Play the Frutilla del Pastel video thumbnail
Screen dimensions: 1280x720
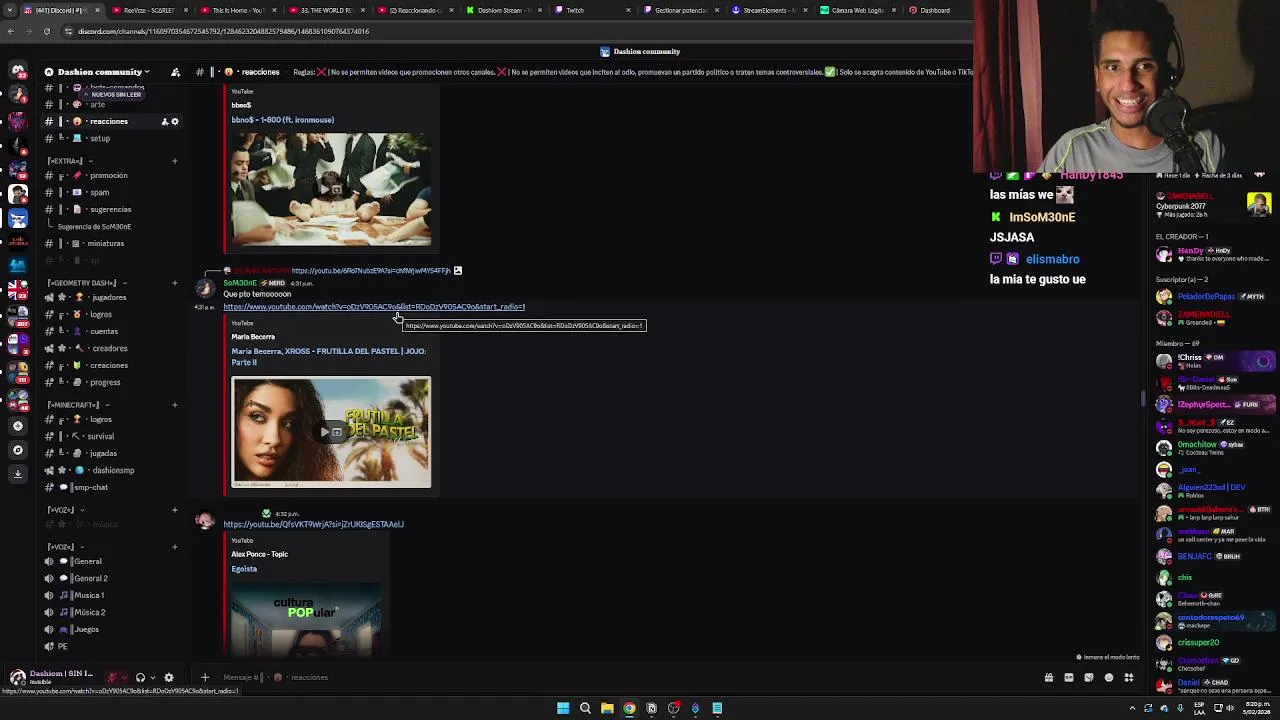[x=331, y=432]
